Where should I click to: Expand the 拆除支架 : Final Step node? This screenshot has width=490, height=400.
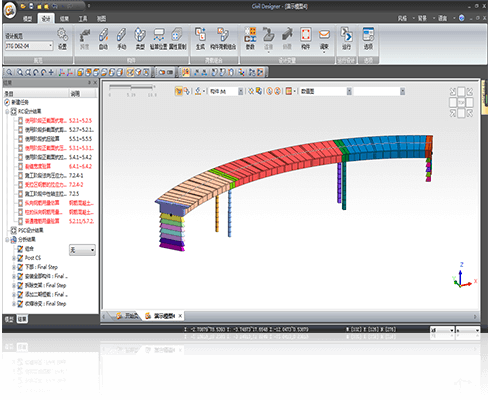click(14, 286)
